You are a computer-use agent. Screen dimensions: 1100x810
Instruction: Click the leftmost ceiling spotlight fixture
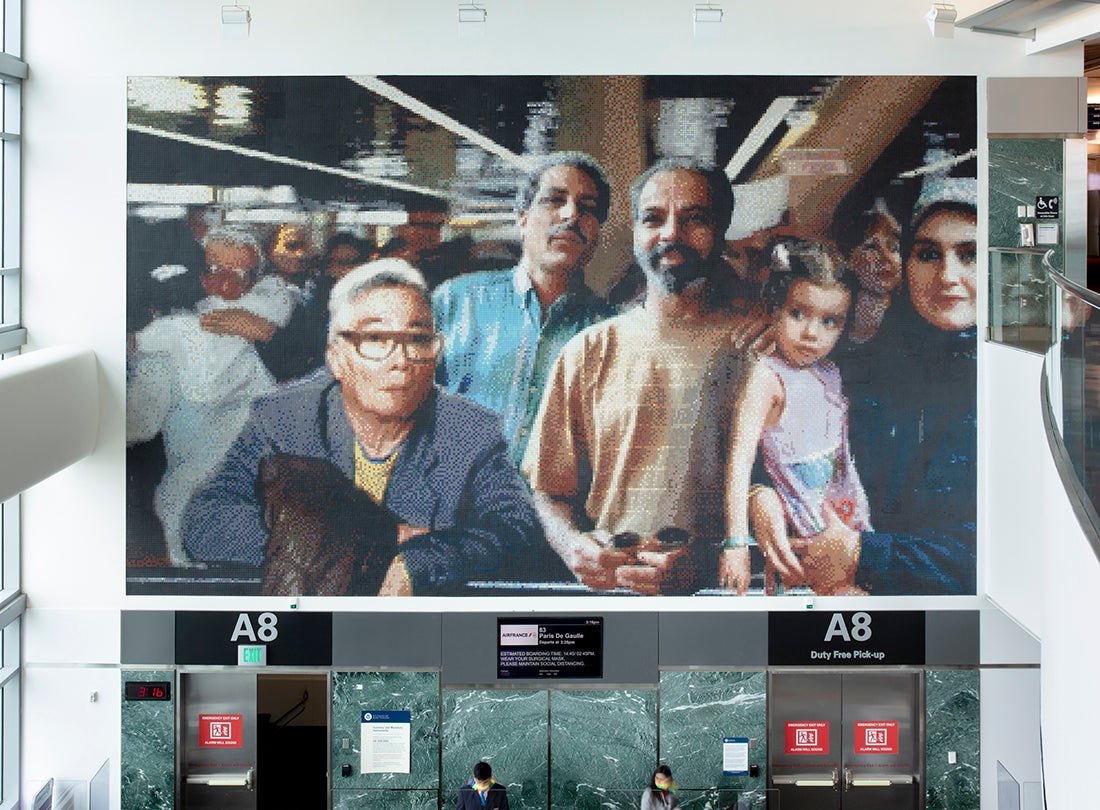236,16
